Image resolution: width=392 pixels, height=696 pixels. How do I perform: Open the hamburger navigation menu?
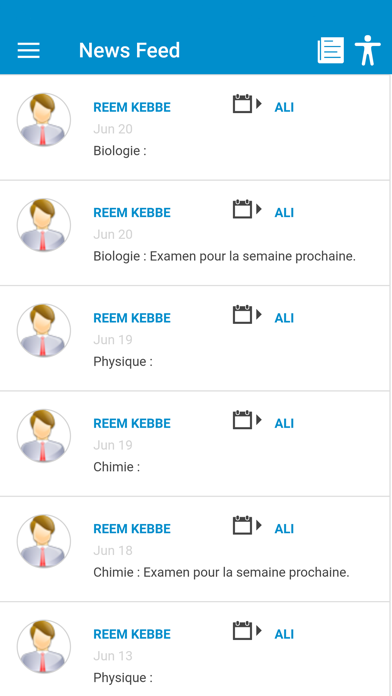click(x=28, y=51)
